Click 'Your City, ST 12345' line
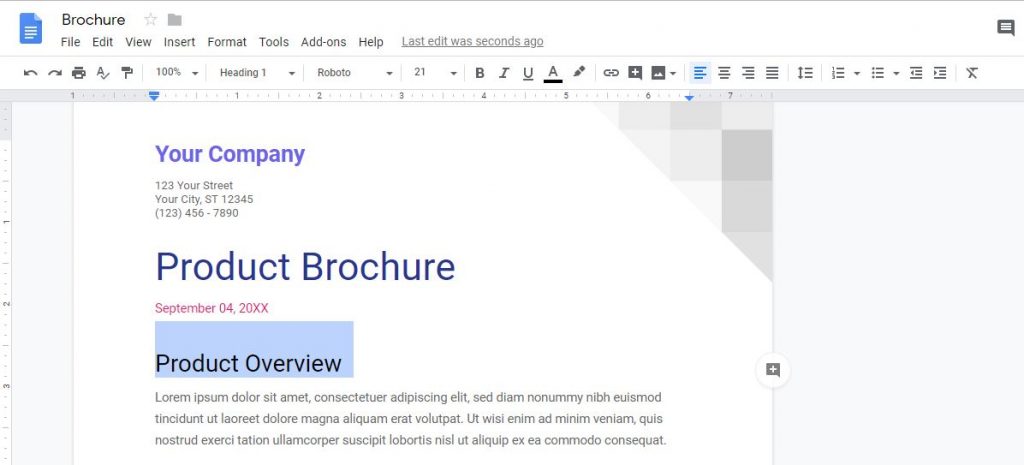The height and width of the screenshot is (465, 1024). 204,199
